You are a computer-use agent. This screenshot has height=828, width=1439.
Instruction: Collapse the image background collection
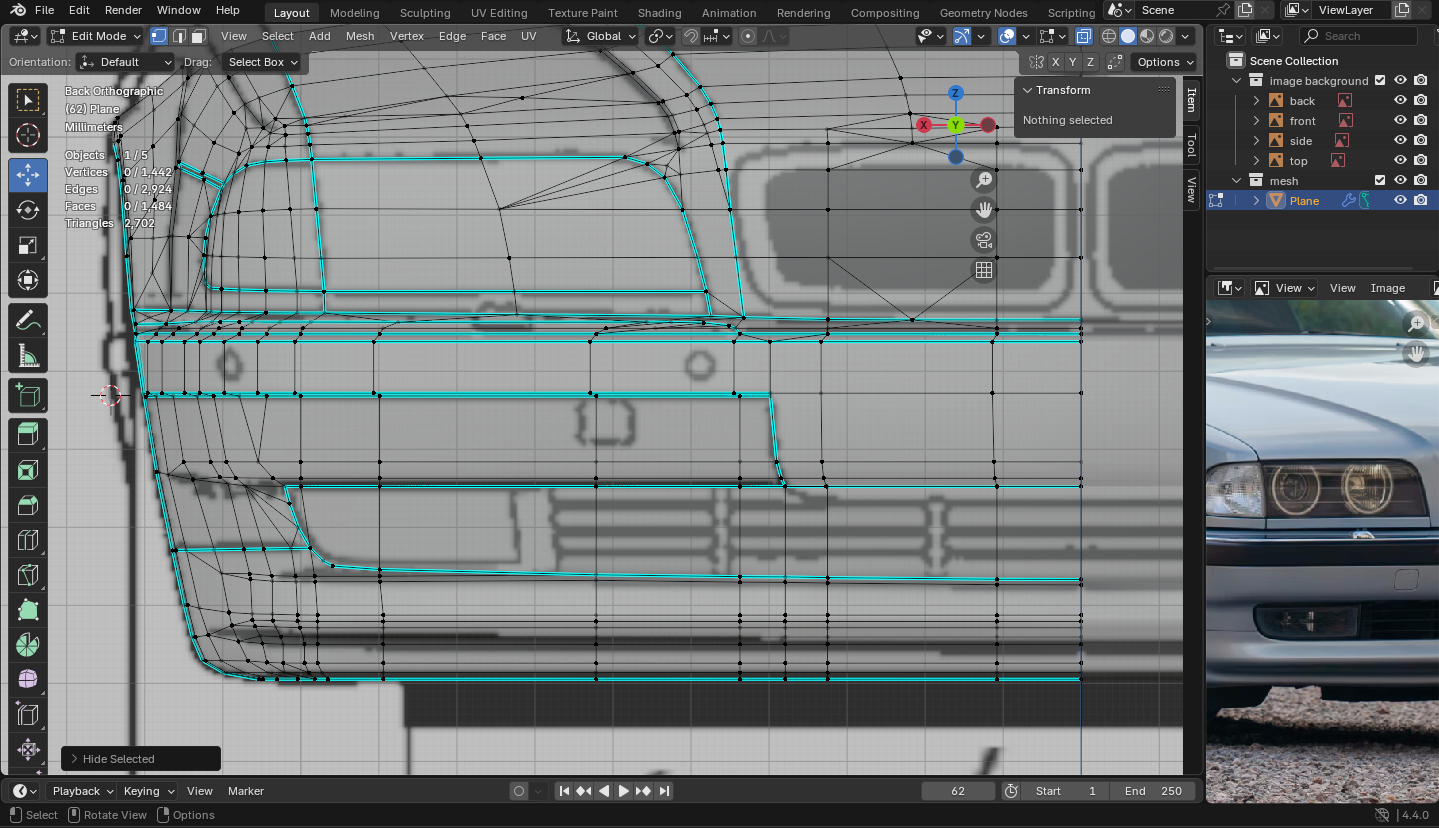click(x=1237, y=81)
